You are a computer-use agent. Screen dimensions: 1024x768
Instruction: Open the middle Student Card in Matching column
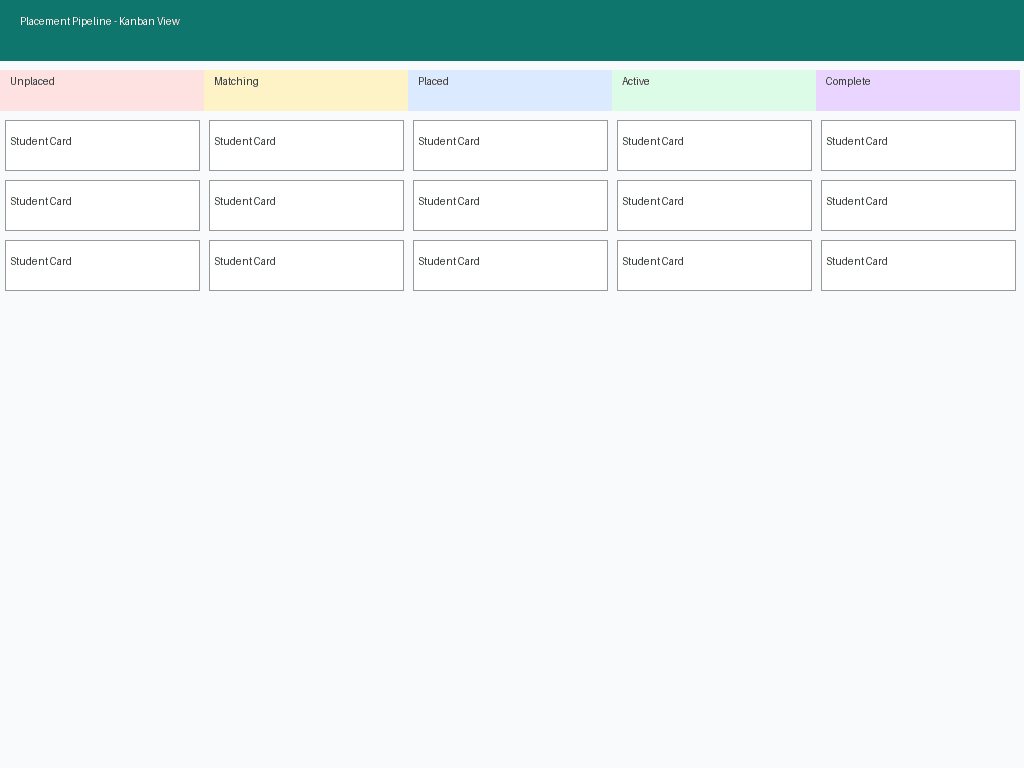pos(306,205)
